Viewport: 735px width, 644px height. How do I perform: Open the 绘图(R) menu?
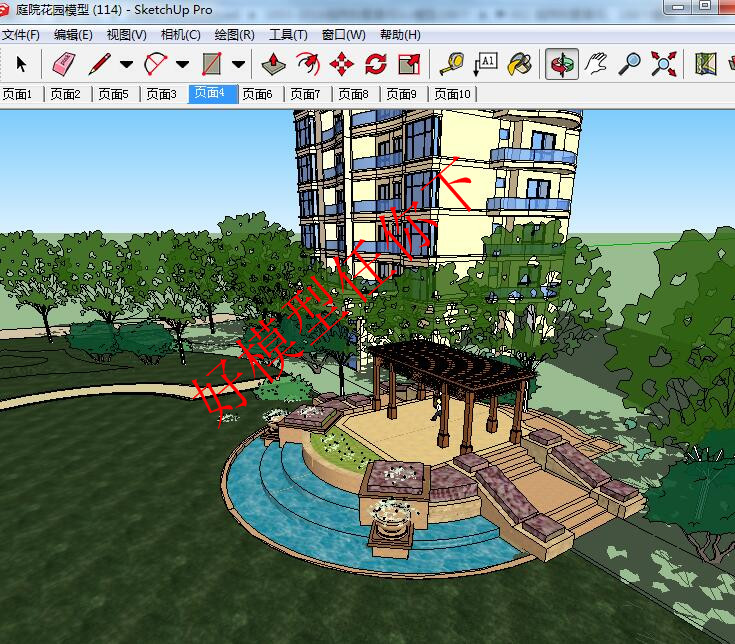tap(234, 35)
